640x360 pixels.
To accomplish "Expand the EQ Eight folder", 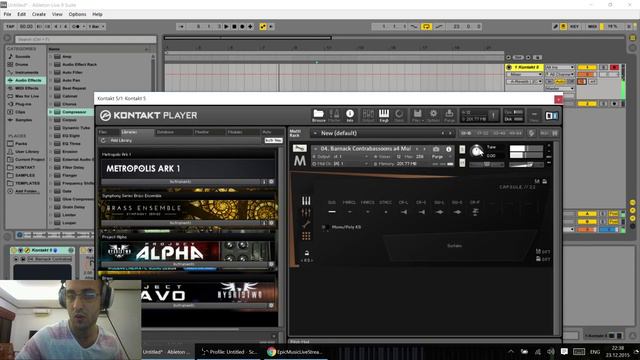I will click(51, 136).
